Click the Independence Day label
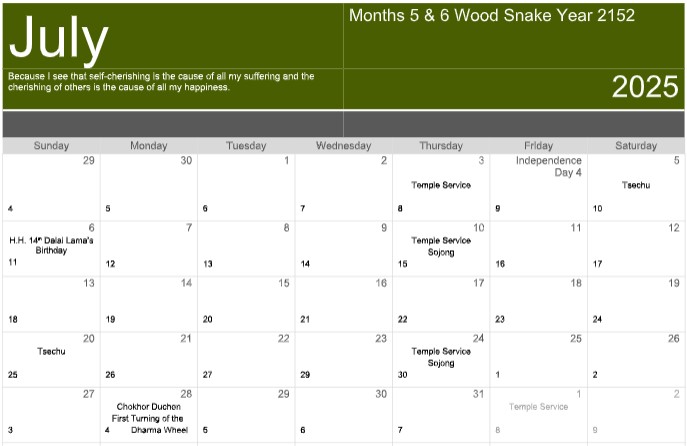687x446 pixels. [x=549, y=166]
